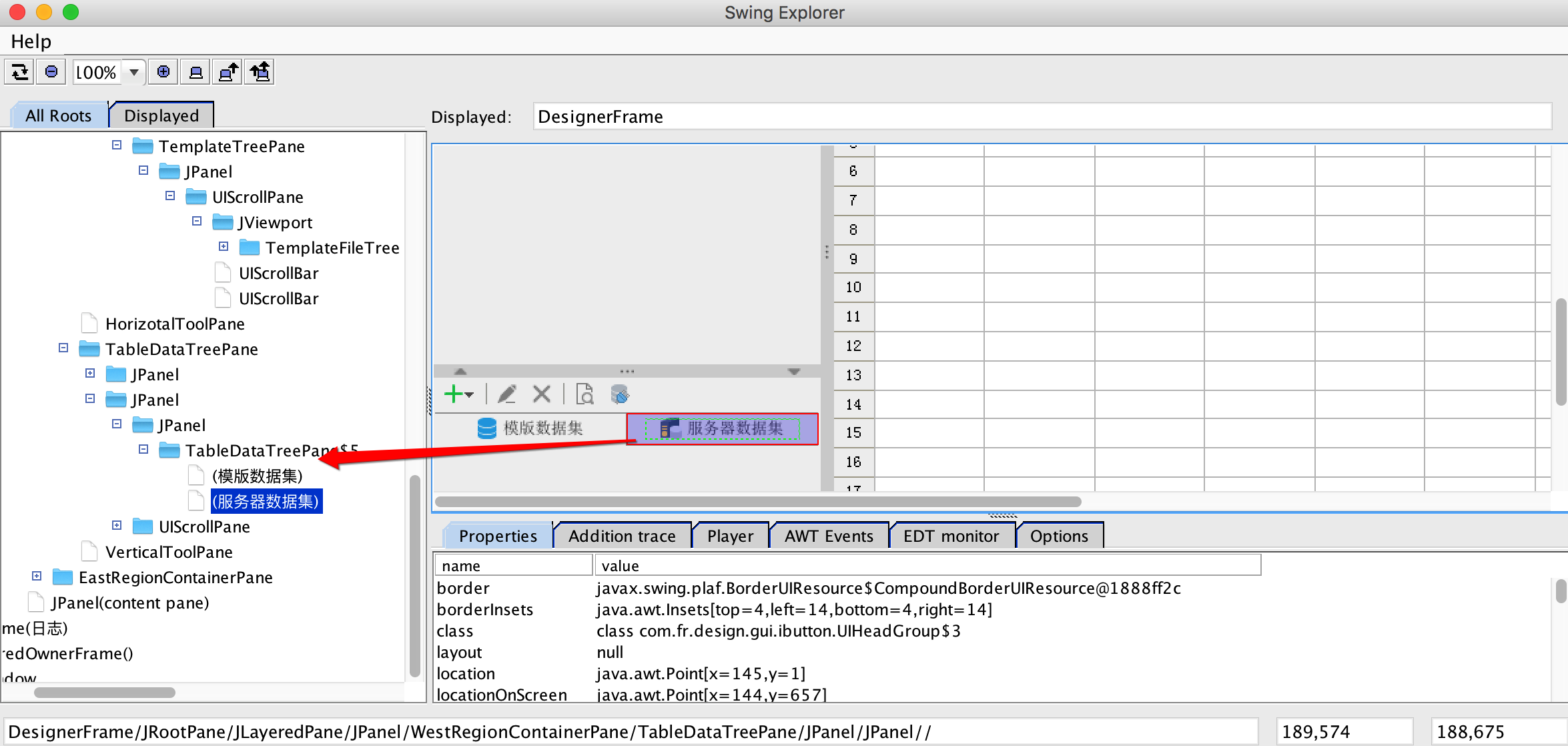The image size is (1568, 746).
Task: Click the displayed frame horizontal scrollbar
Action: click(x=758, y=502)
